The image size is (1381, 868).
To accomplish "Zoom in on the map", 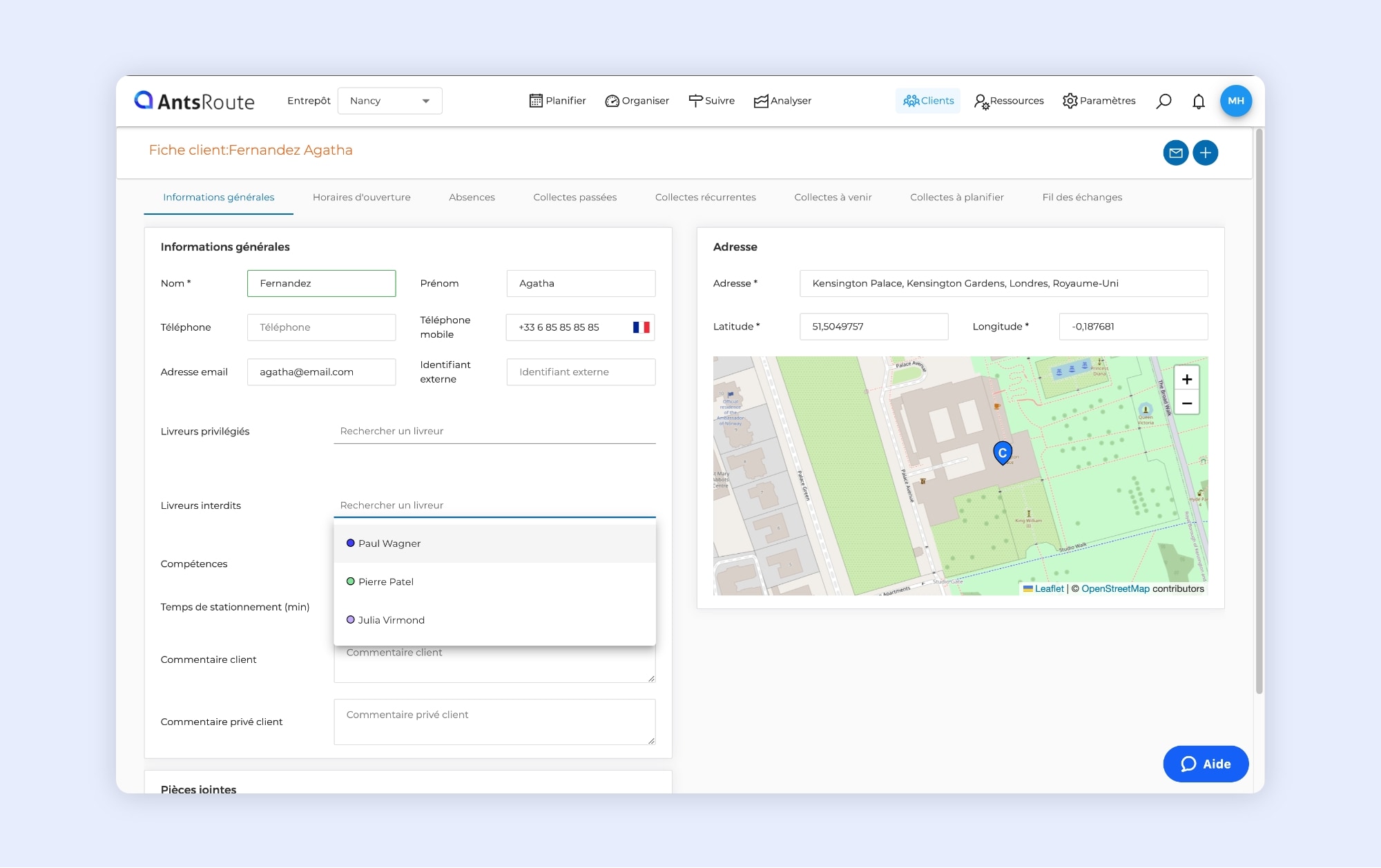I will pyautogui.click(x=1186, y=379).
